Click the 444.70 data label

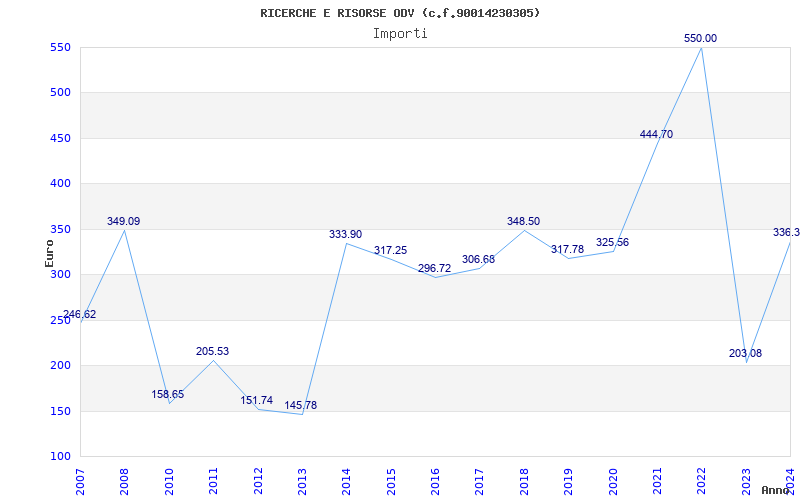coord(656,134)
